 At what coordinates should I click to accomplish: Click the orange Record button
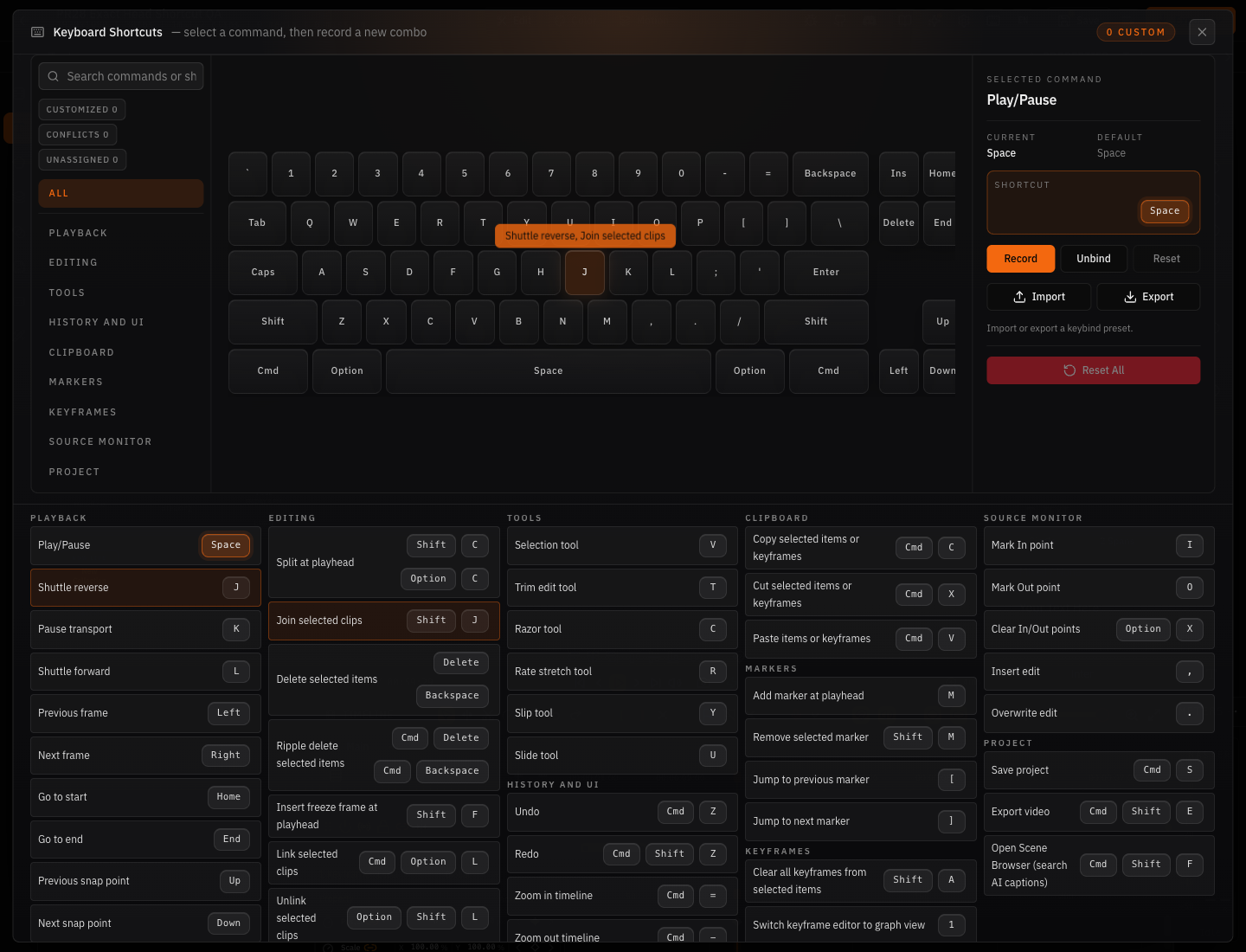[1021, 259]
